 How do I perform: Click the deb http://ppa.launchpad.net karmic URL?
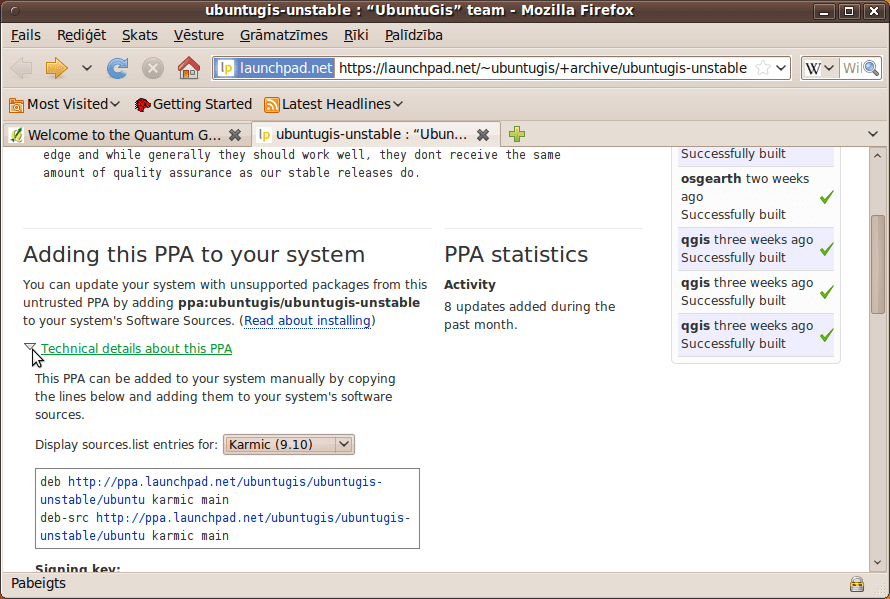pyautogui.click(x=211, y=491)
